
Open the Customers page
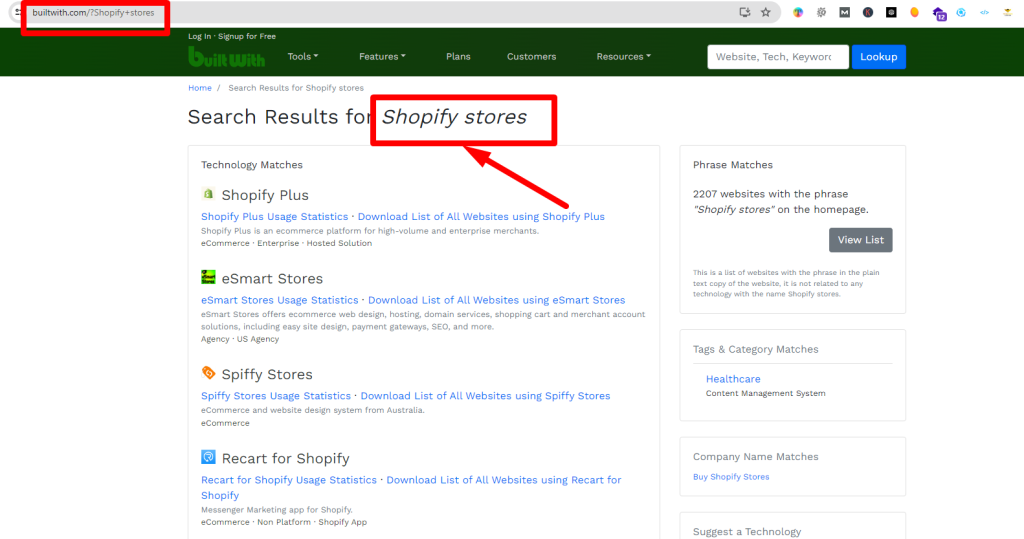click(x=532, y=57)
